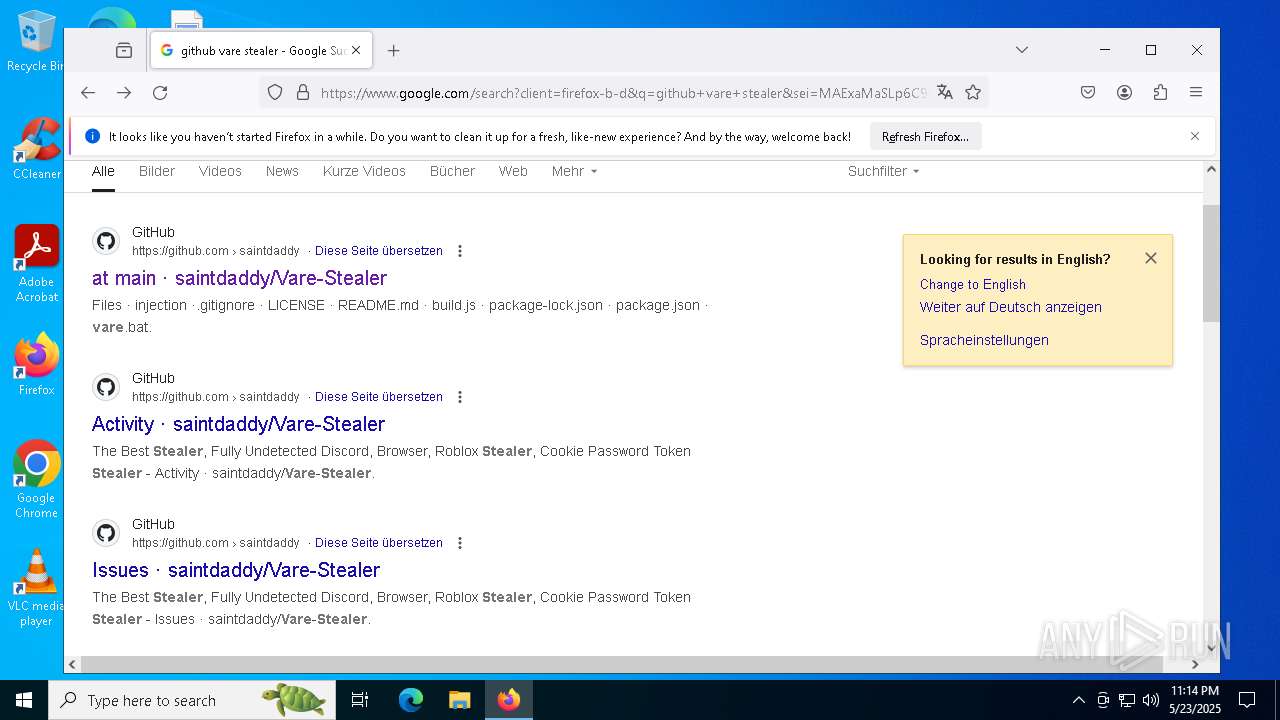The image size is (1280, 720).
Task: Open the taskbar clock showing 11:14 PM
Action: click(x=1196, y=700)
